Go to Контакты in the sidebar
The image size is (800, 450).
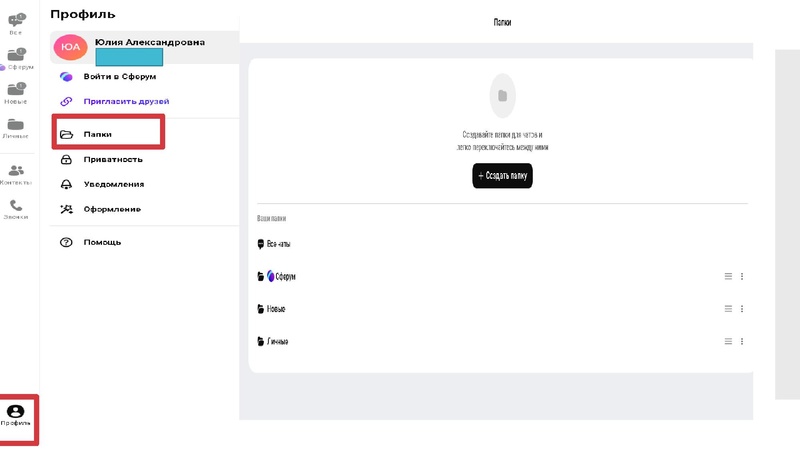pos(16,174)
